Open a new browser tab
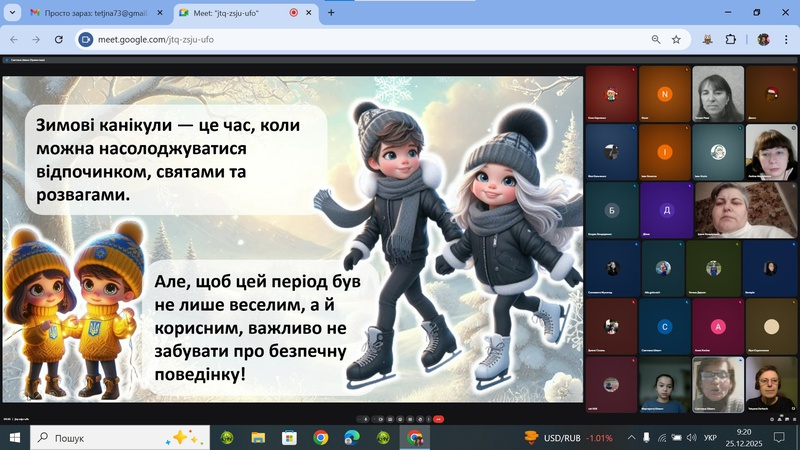Viewport: 800px width, 450px height. coord(331,13)
